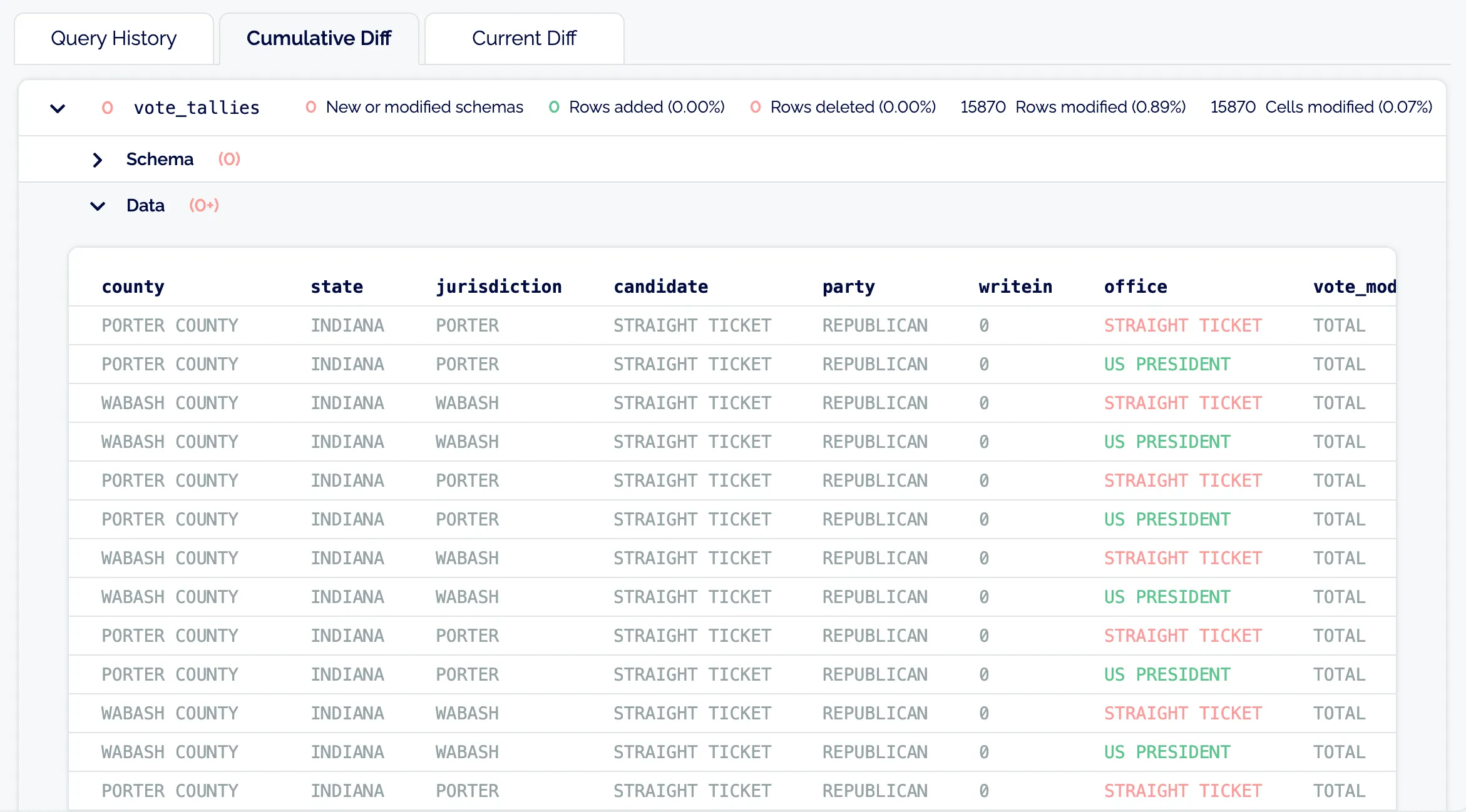Sort by the county column header
The width and height of the screenshot is (1466, 812).
pos(133,287)
